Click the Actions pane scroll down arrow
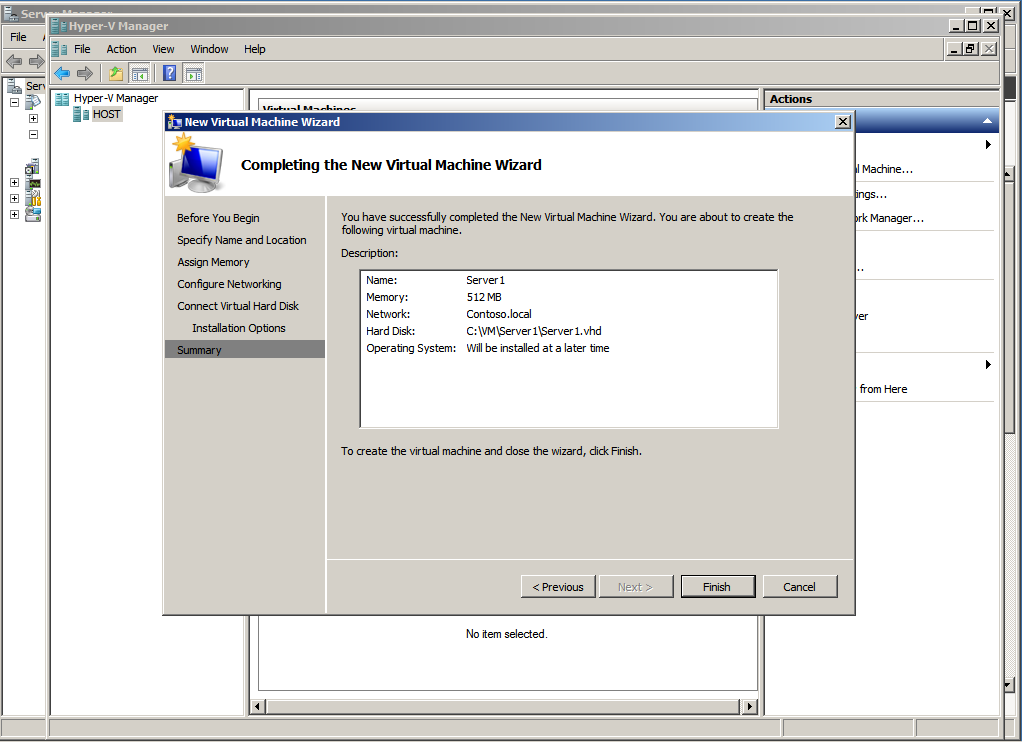This screenshot has height=743, width=1022. pyautogui.click(x=1009, y=685)
